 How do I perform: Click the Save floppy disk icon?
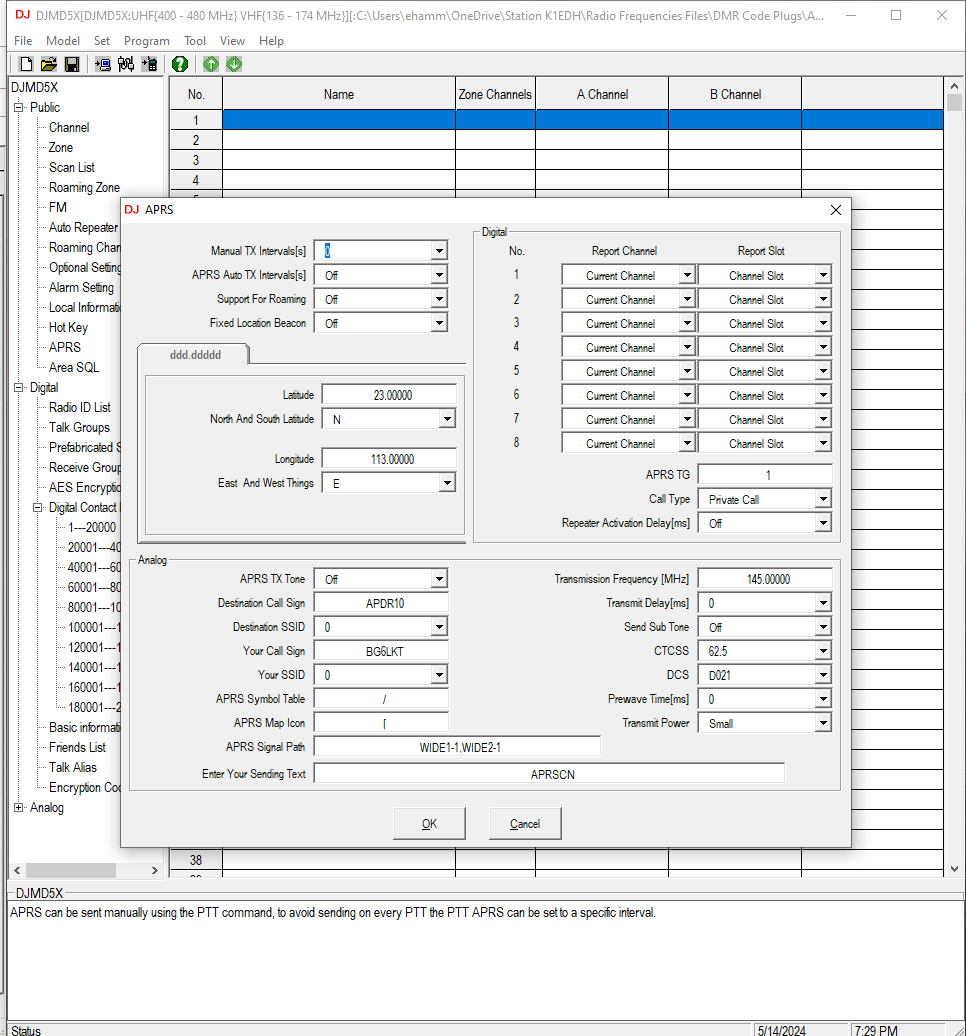(71, 64)
